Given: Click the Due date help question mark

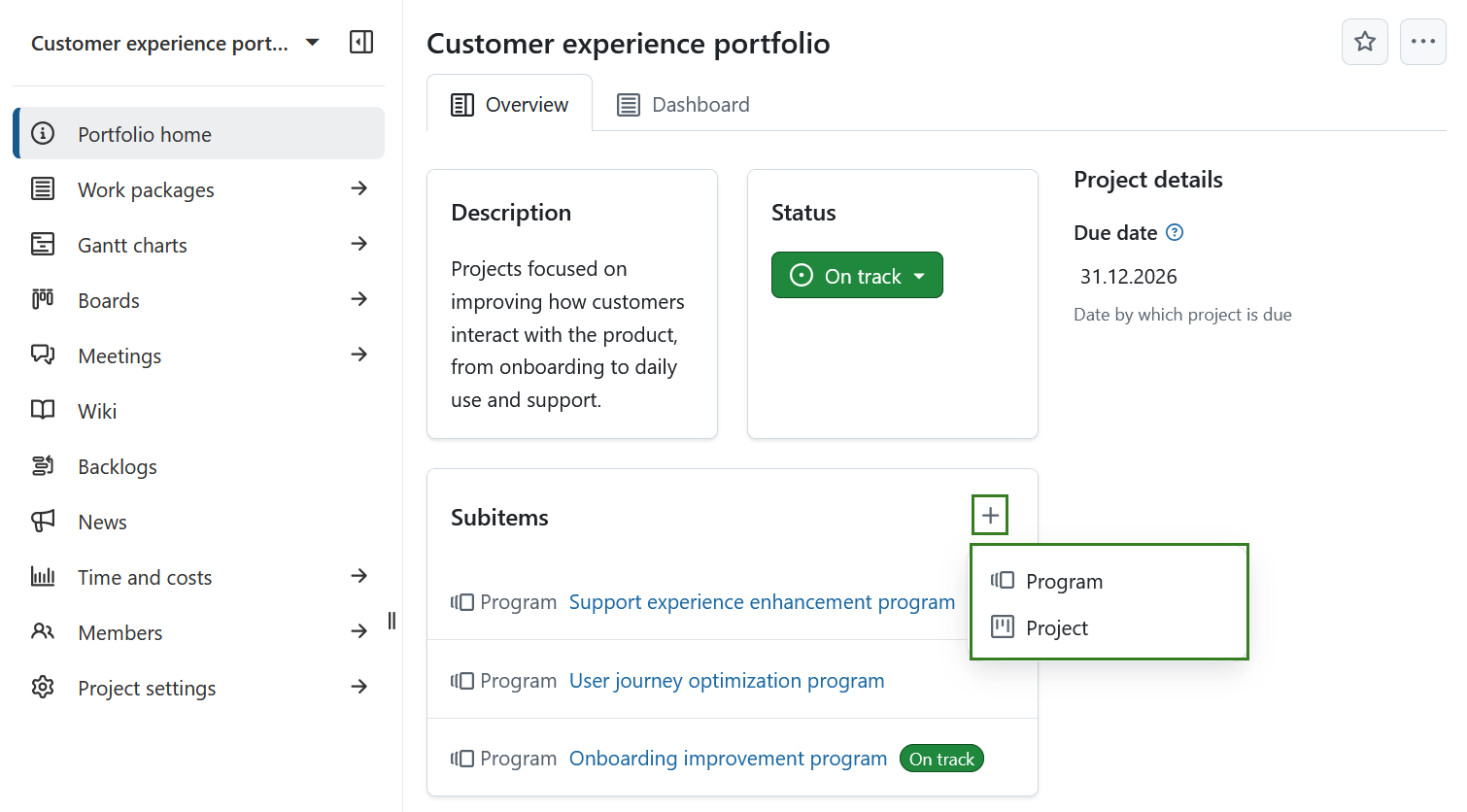Looking at the screenshot, I should 1174,232.
